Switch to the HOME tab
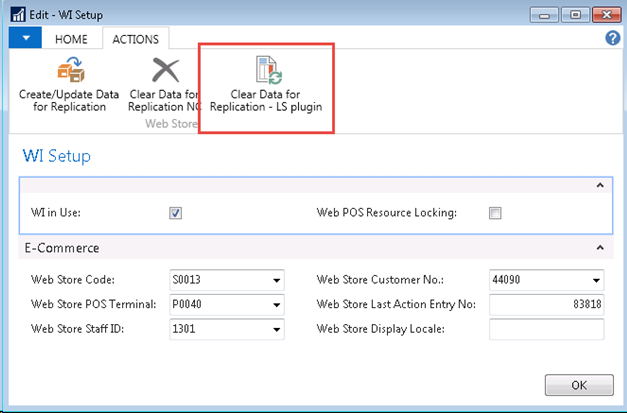This screenshot has width=627, height=413. [x=71, y=39]
